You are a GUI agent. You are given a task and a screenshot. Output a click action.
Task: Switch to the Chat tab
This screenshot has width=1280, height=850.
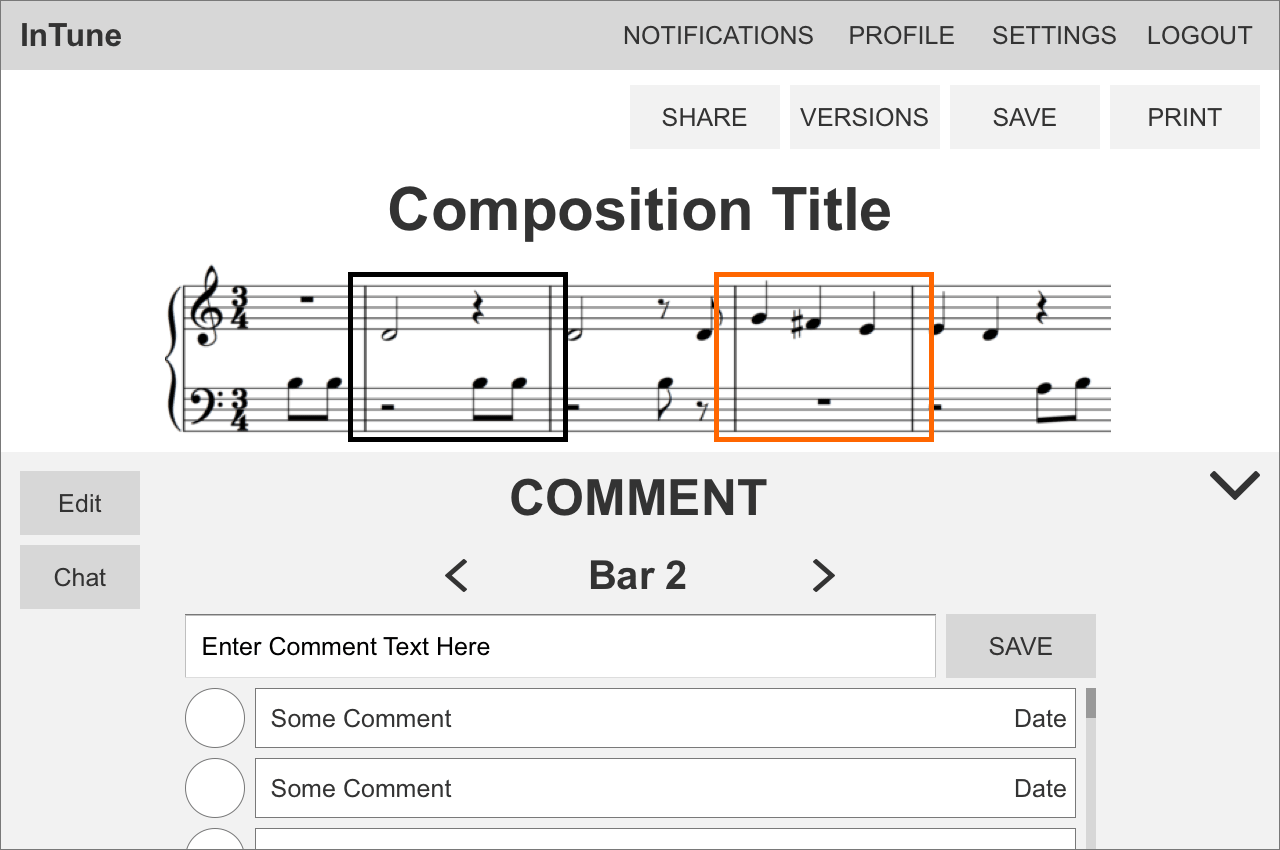coord(80,577)
